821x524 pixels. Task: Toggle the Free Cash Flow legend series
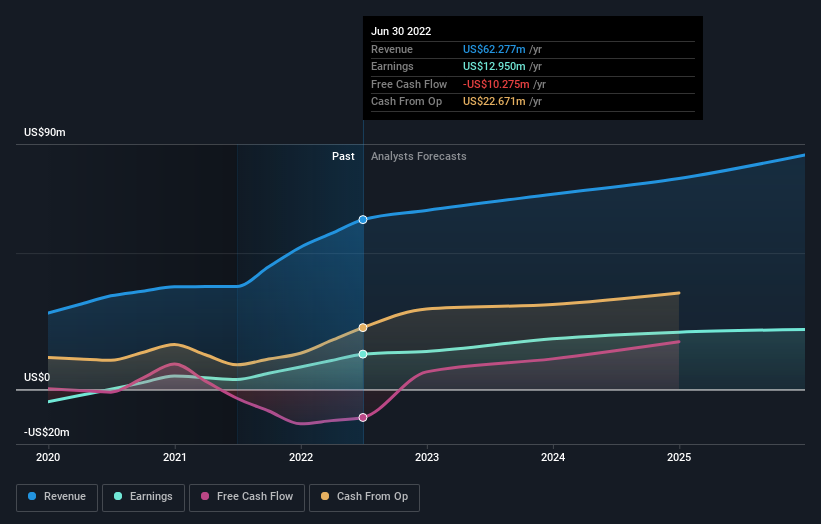(247, 497)
